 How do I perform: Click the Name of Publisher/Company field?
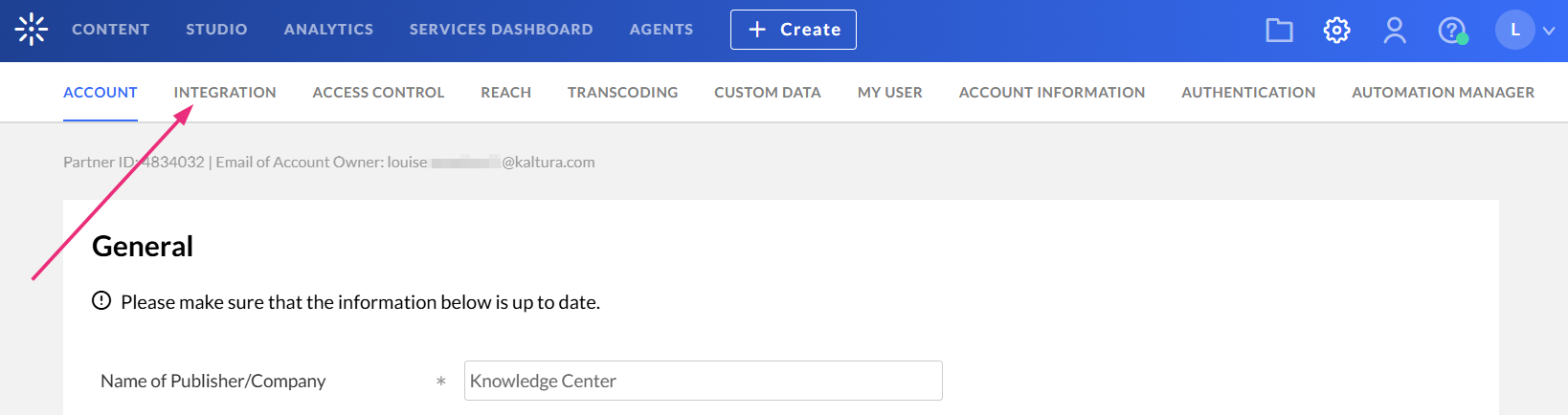(x=703, y=381)
